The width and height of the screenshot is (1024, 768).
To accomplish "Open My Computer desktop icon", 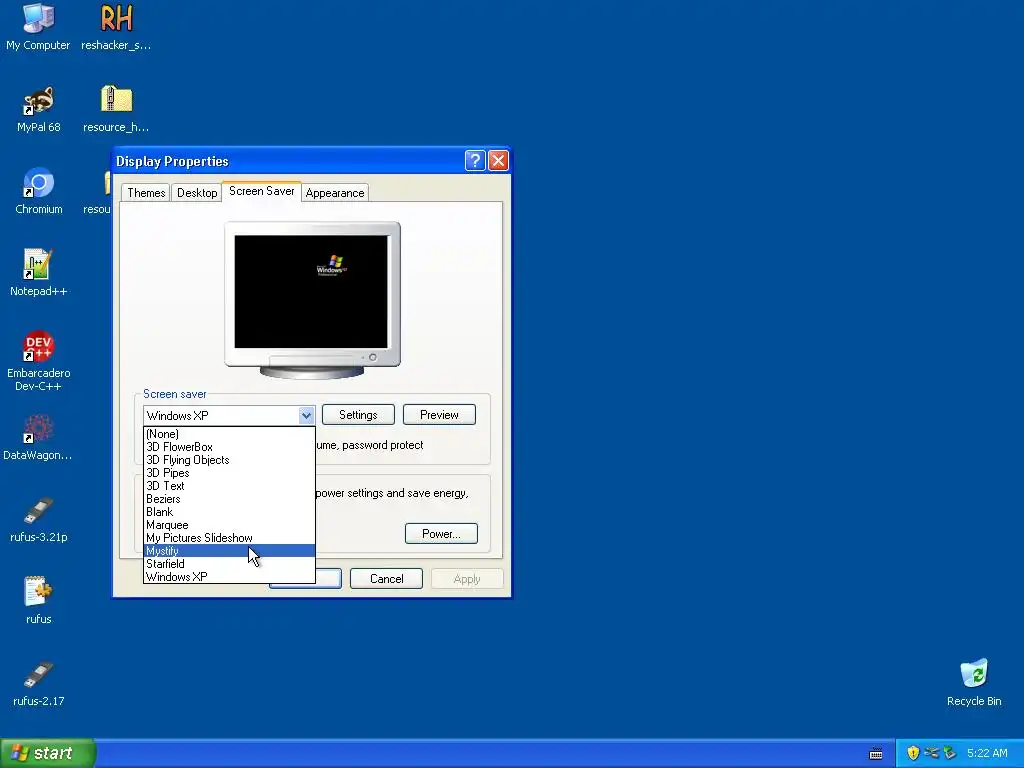I will point(38,27).
